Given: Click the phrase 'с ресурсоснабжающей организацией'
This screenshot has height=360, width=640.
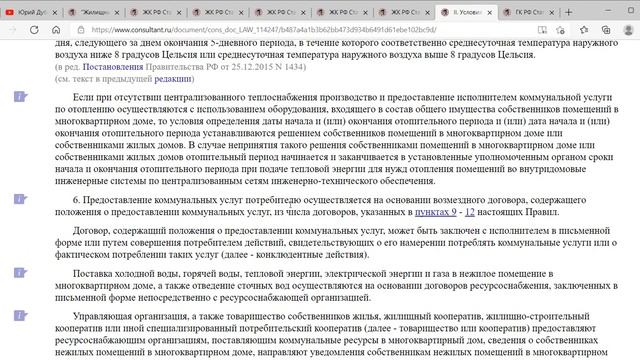Looking at the screenshot, I should [x=291, y=298].
